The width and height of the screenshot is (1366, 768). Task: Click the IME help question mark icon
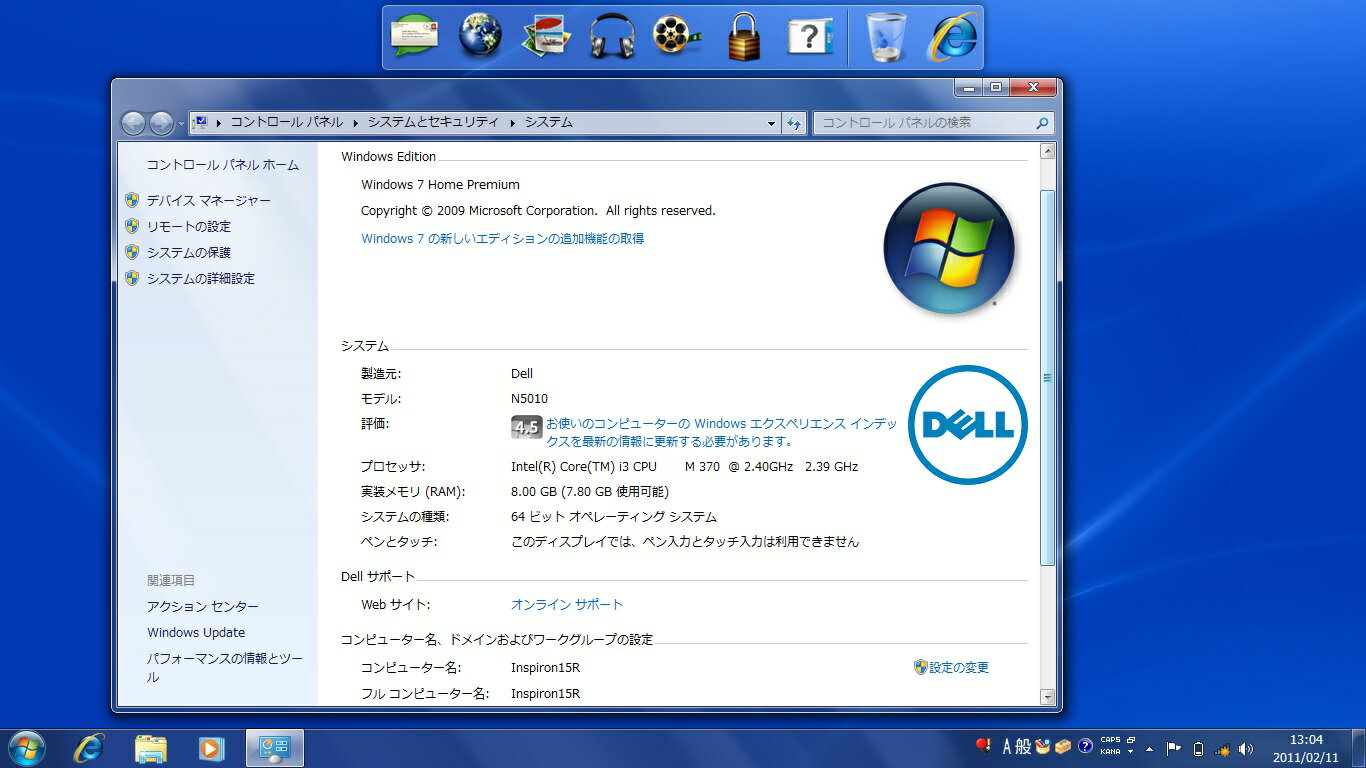click(1085, 747)
